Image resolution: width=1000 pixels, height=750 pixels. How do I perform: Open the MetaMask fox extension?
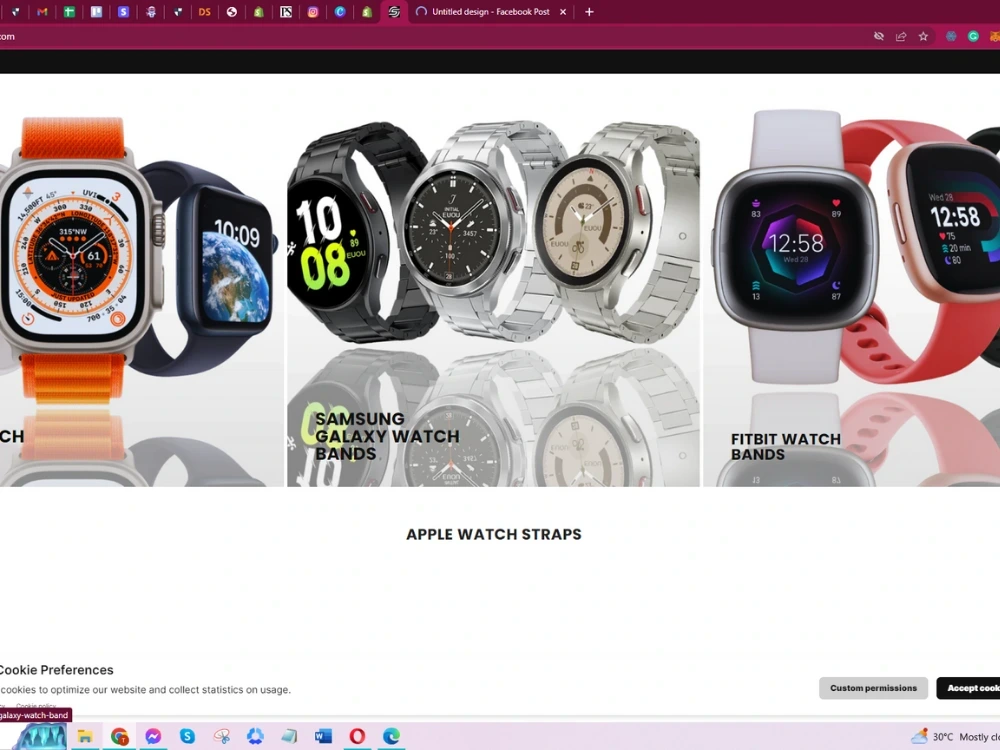point(994,36)
